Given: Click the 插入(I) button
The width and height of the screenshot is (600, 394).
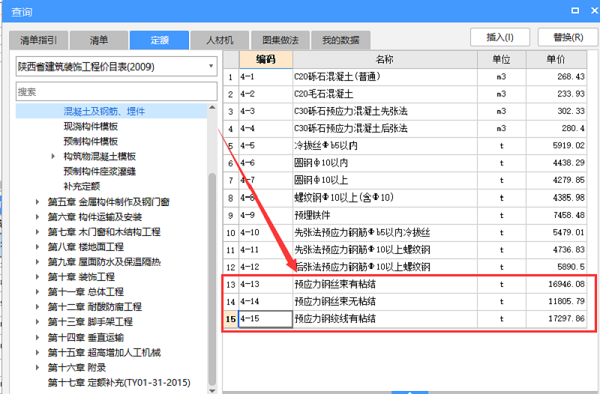Looking at the screenshot, I should [500, 37].
